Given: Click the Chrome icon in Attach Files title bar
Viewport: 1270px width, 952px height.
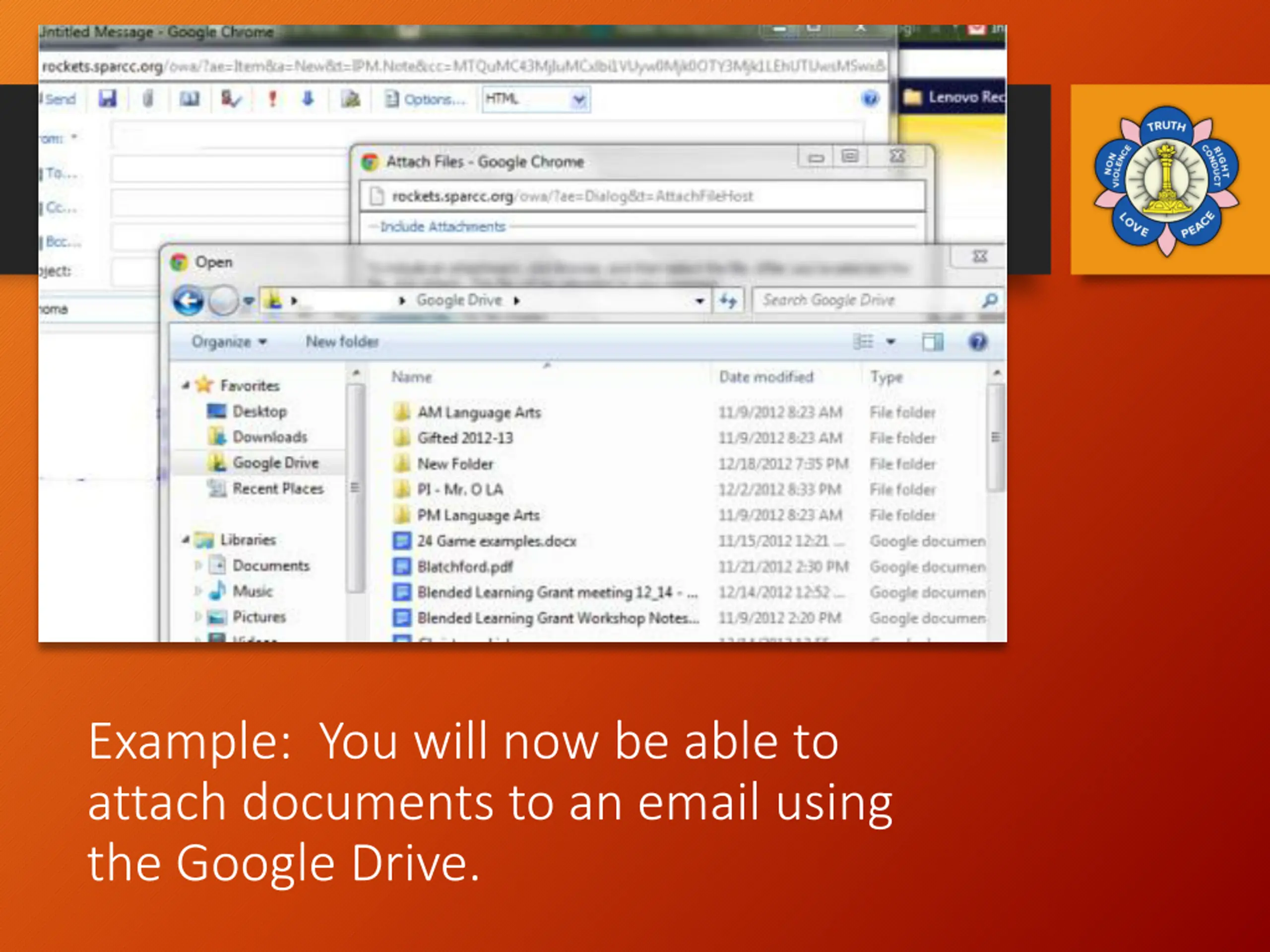Looking at the screenshot, I should (x=370, y=163).
